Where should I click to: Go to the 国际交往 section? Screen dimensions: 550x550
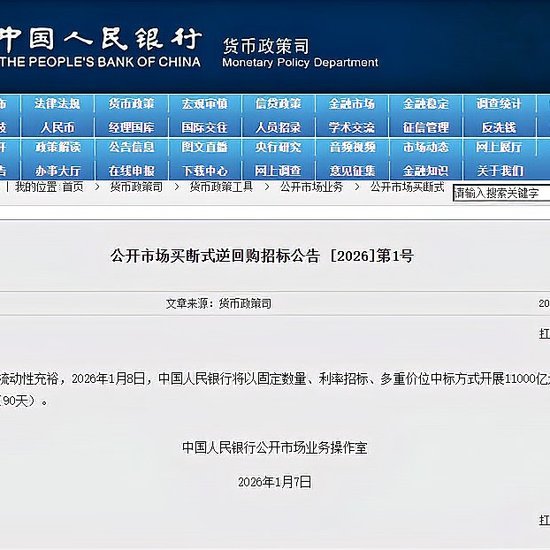pyautogui.click(x=205, y=128)
